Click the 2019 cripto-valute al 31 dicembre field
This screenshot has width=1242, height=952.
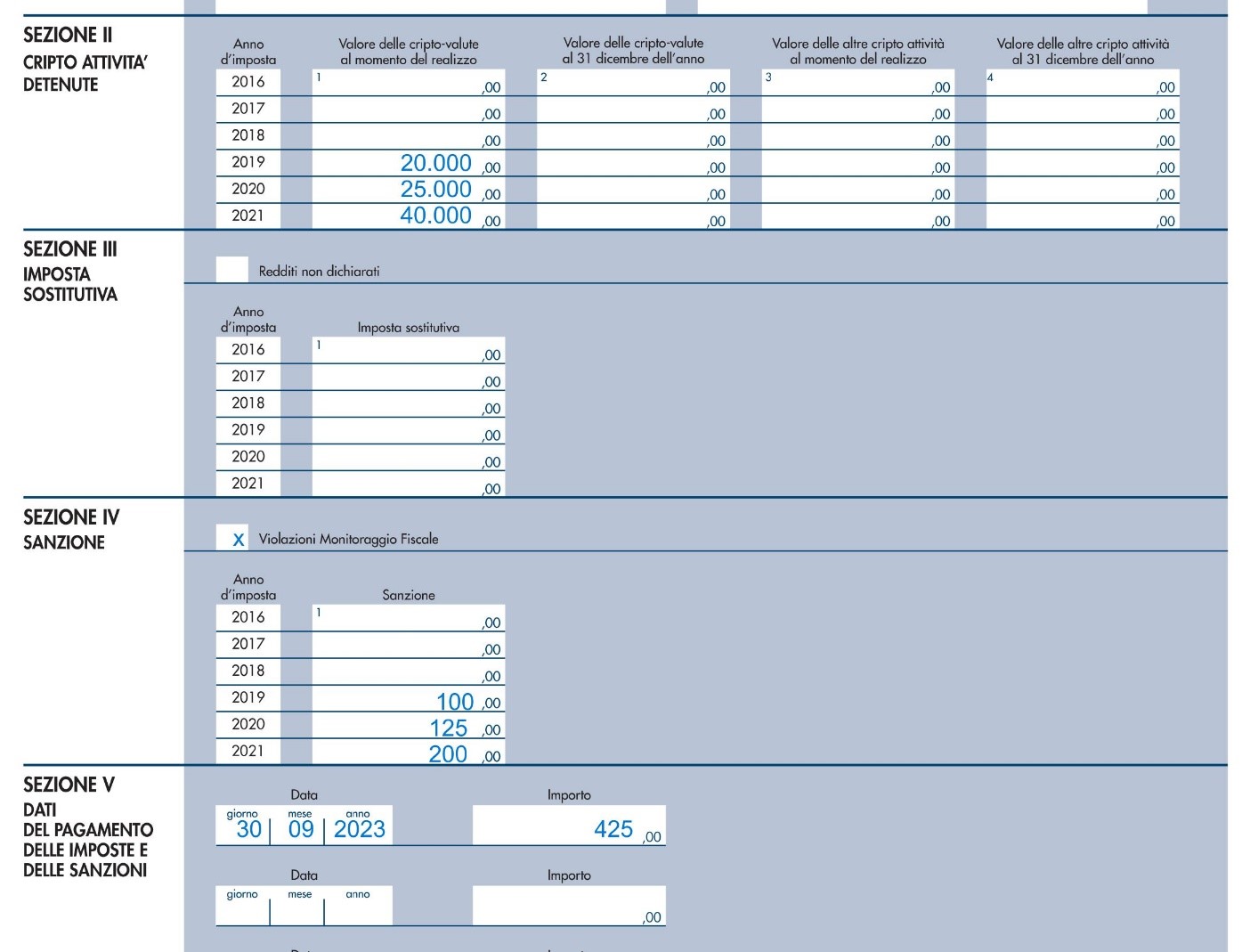(x=633, y=163)
